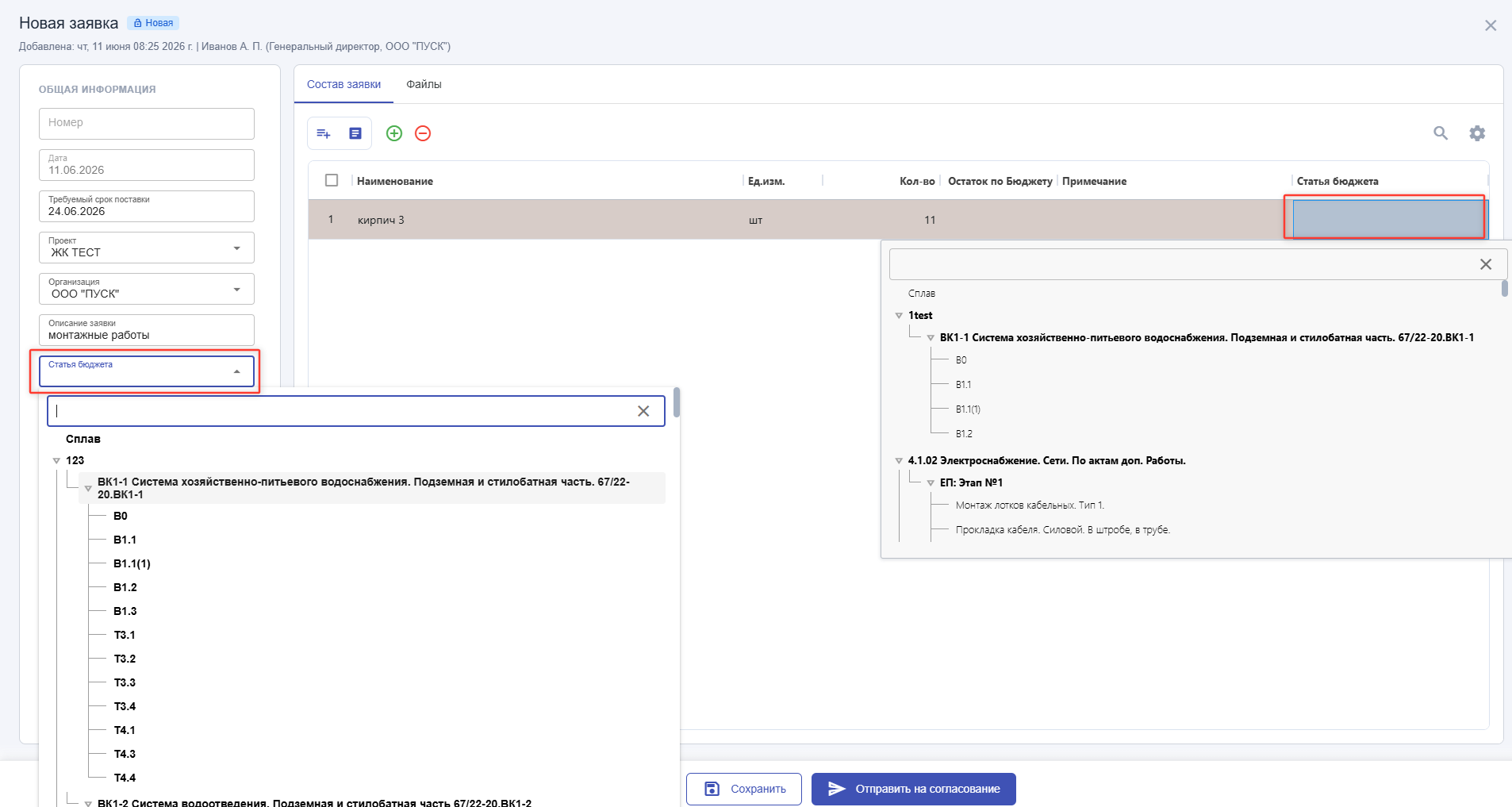
Task: Choose Т3.3 budget item
Action: 125,682
